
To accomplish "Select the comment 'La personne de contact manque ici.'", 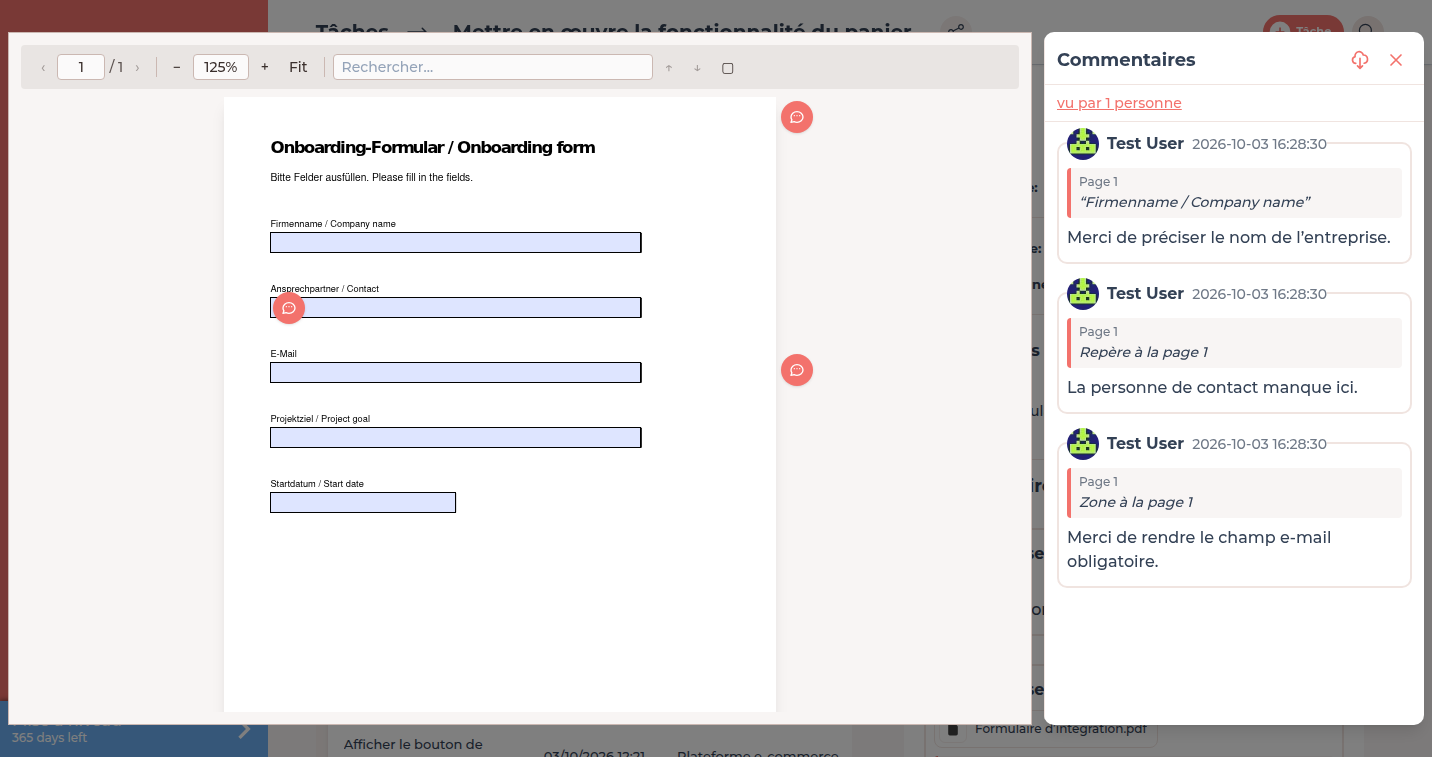I will click(1212, 387).
